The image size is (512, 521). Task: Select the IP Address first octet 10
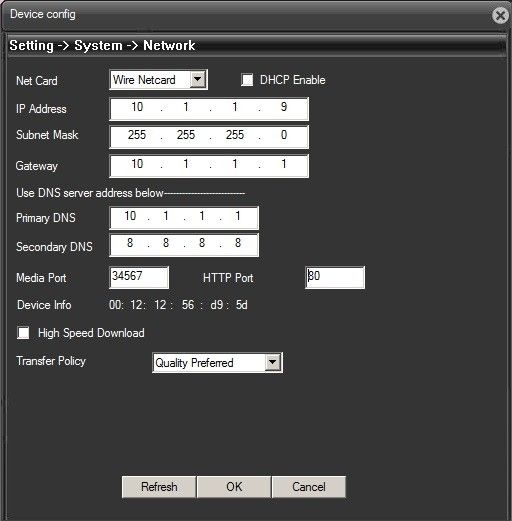click(x=137, y=107)
